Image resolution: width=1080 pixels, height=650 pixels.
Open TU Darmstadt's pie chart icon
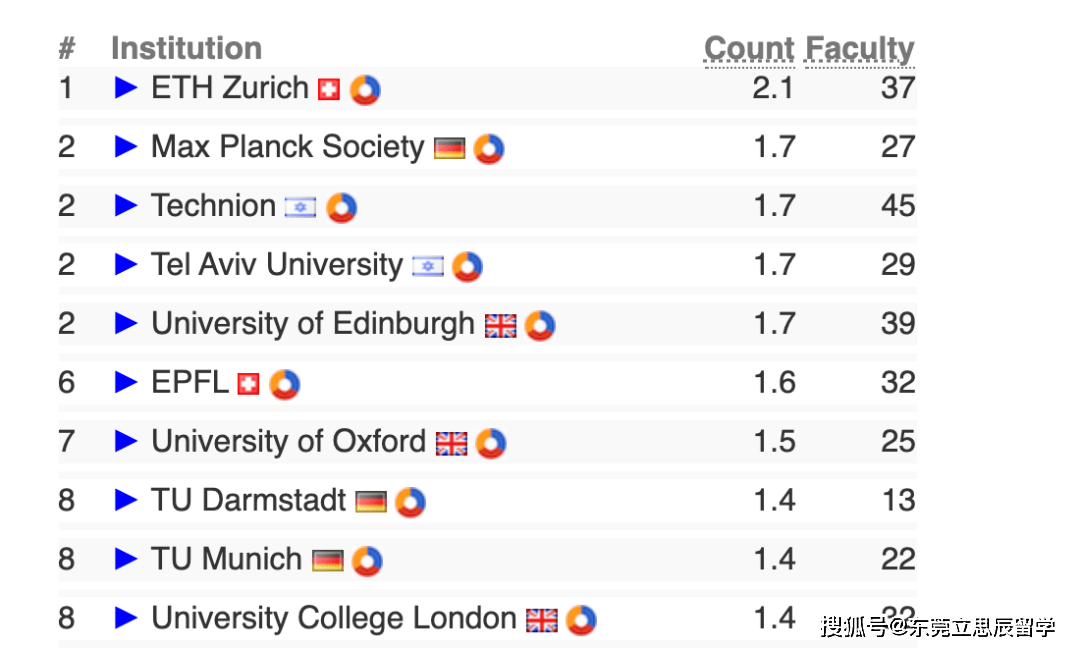coord(410,502)
